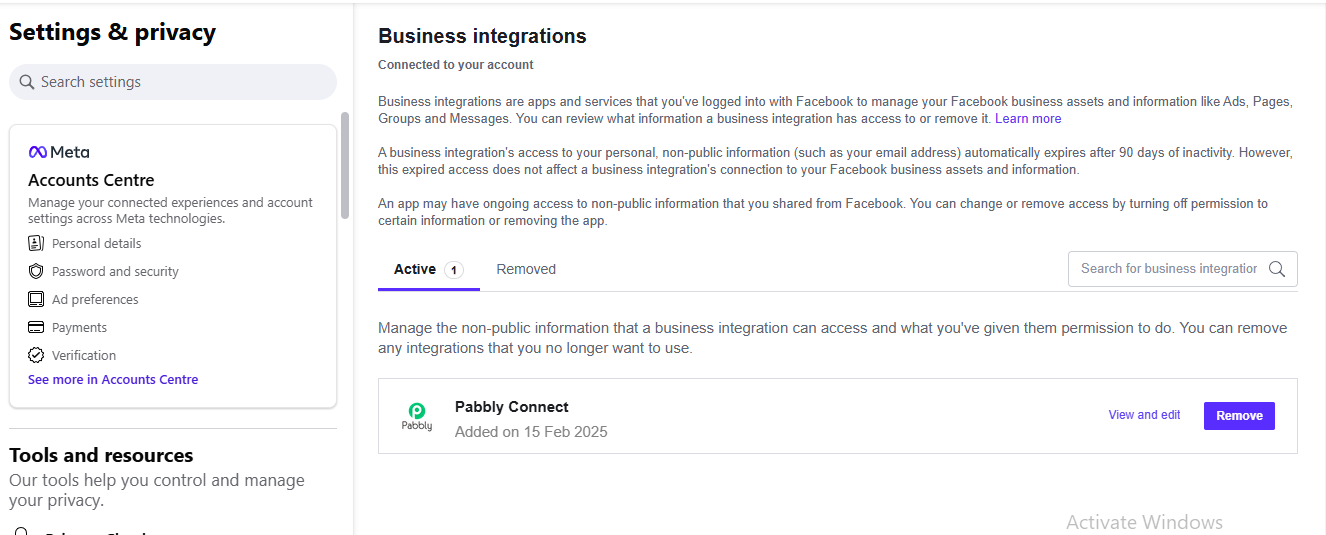Screen dimensions: 1326x535
Task: Focus the Search for business integrations field
Action: tap(1183, 269)
